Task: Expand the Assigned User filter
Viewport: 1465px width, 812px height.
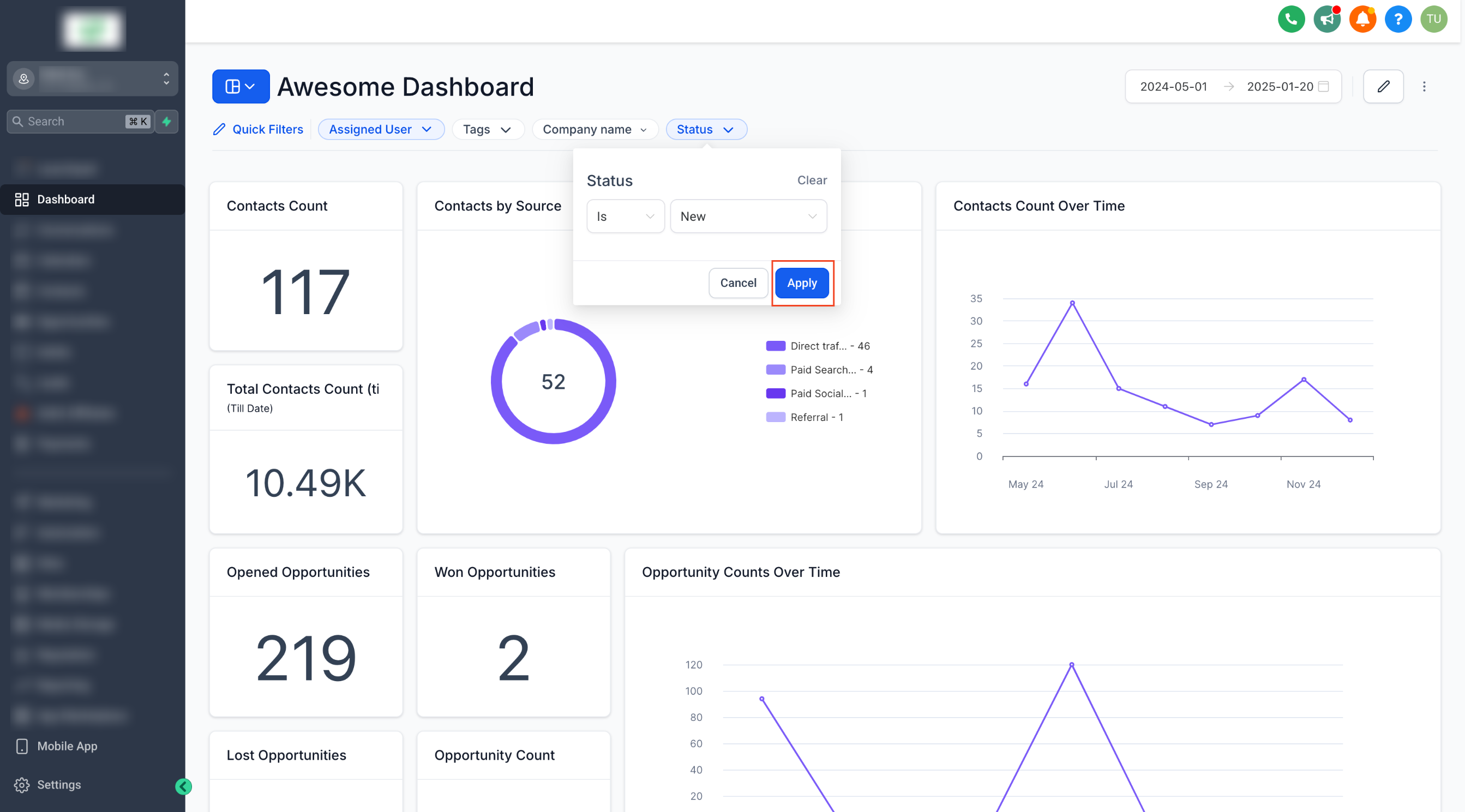Action: (381, 129)
